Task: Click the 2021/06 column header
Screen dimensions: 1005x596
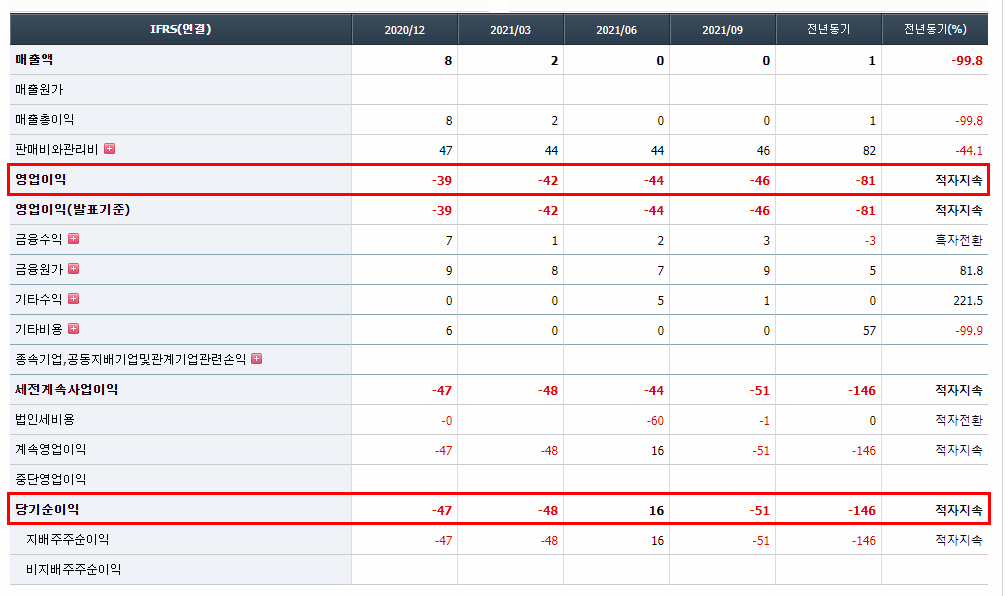Action: [617, 29]
